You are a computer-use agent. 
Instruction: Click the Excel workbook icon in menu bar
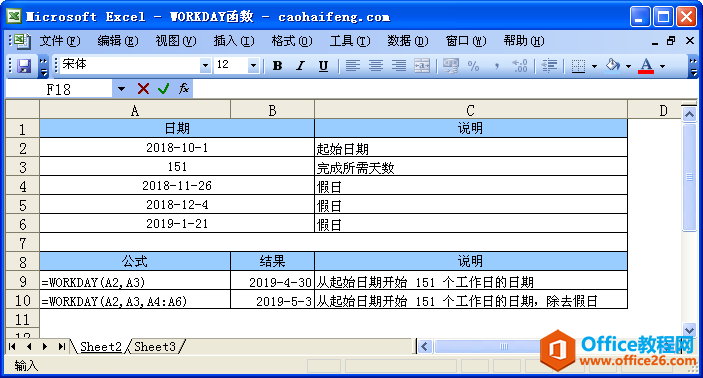click(21, 41)
